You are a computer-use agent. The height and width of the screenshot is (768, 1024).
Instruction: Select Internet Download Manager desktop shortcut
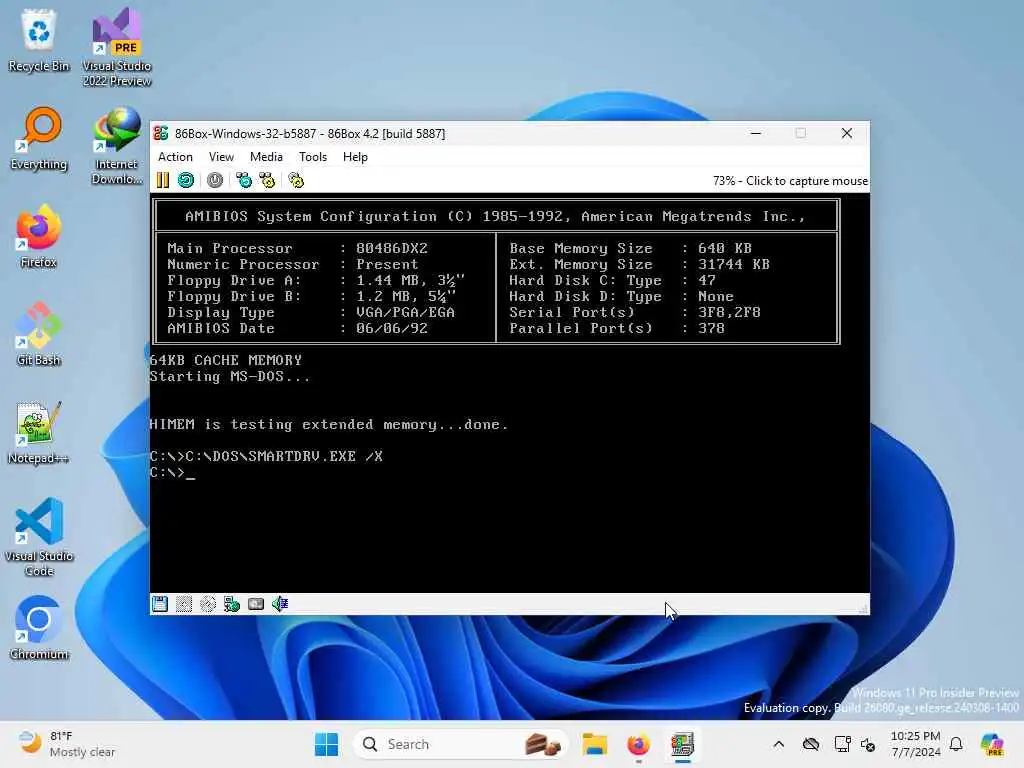point(117,146)
